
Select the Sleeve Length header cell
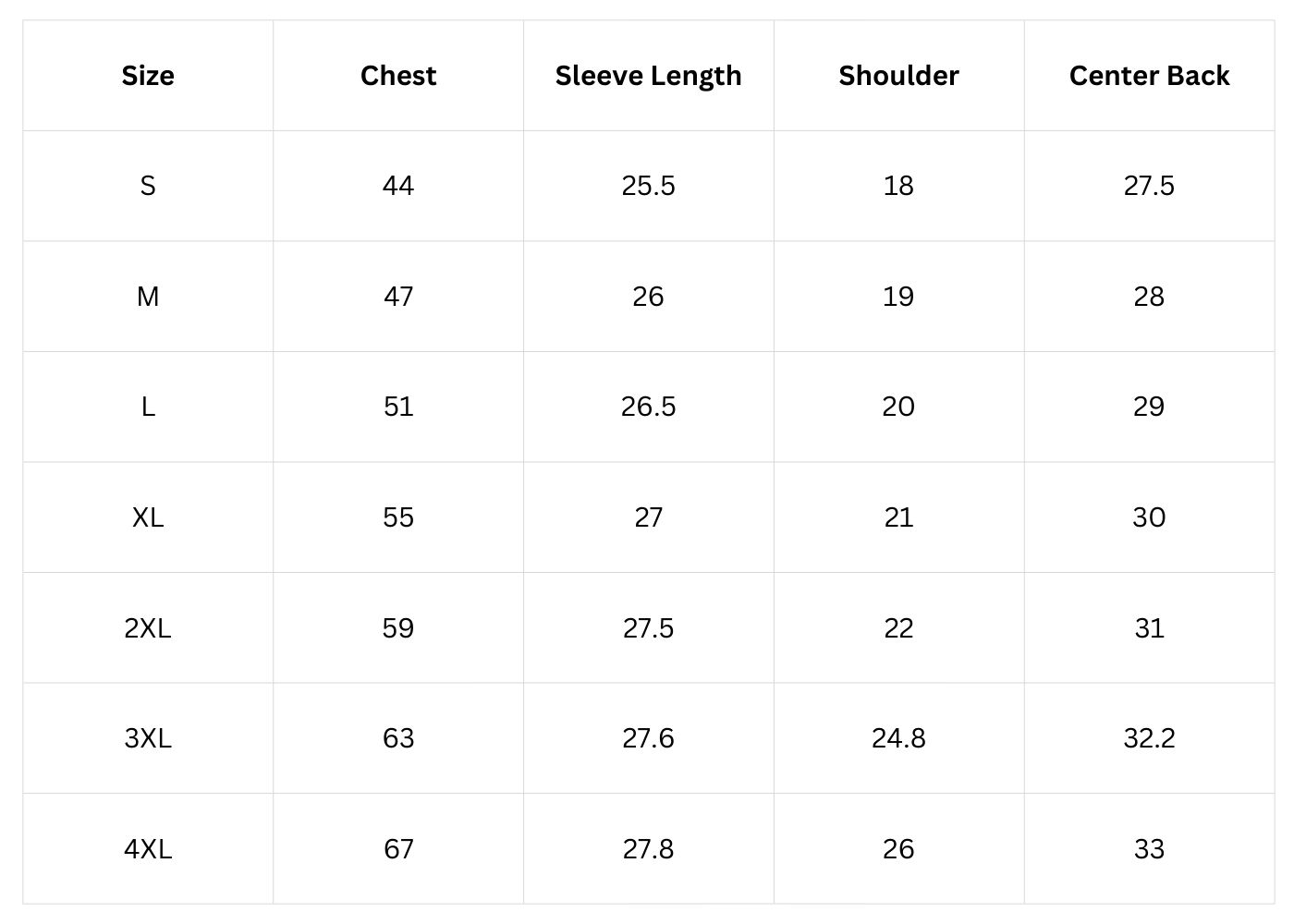click(x=648, y=76)
